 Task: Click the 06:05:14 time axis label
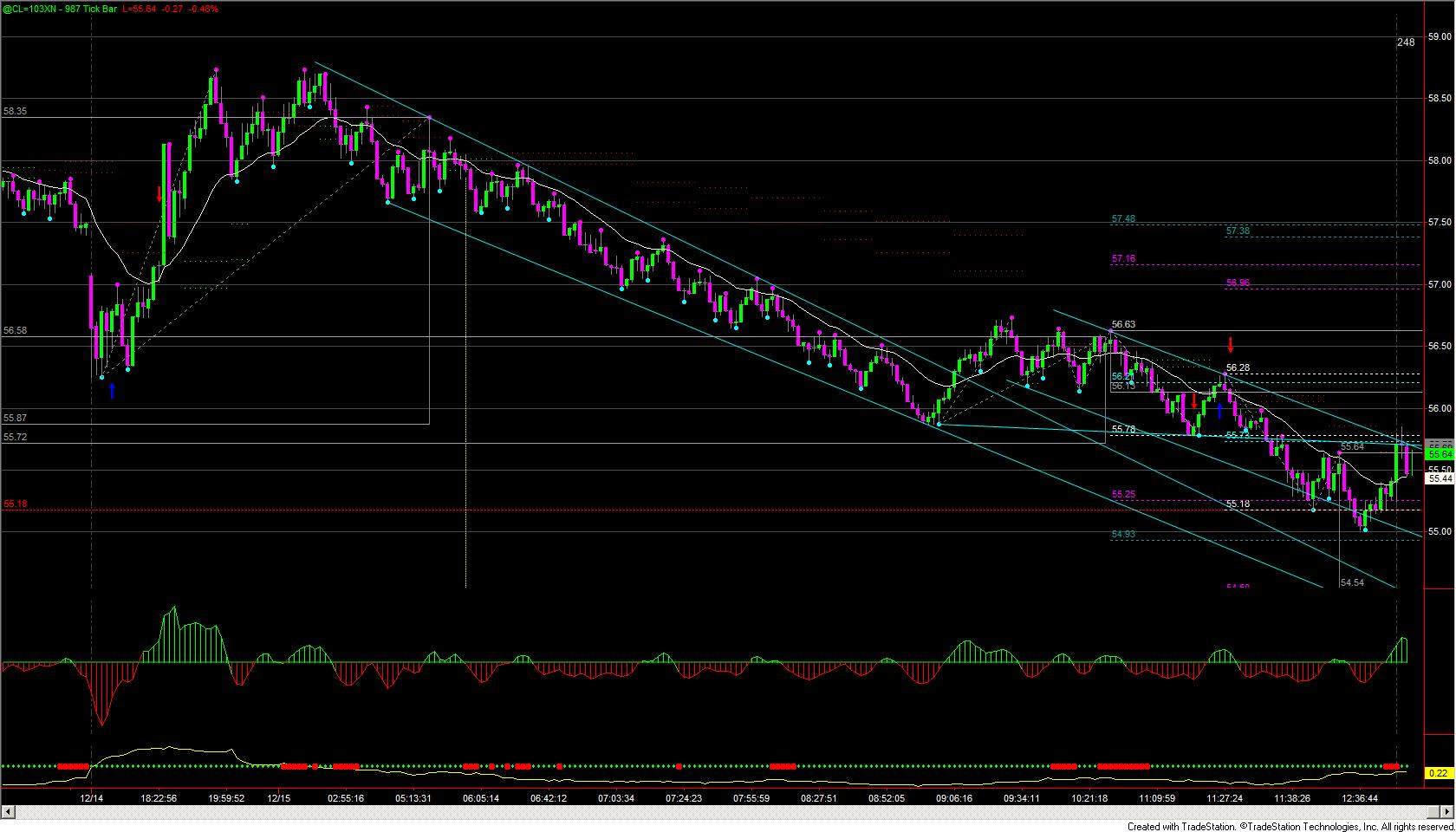[480, 797]
